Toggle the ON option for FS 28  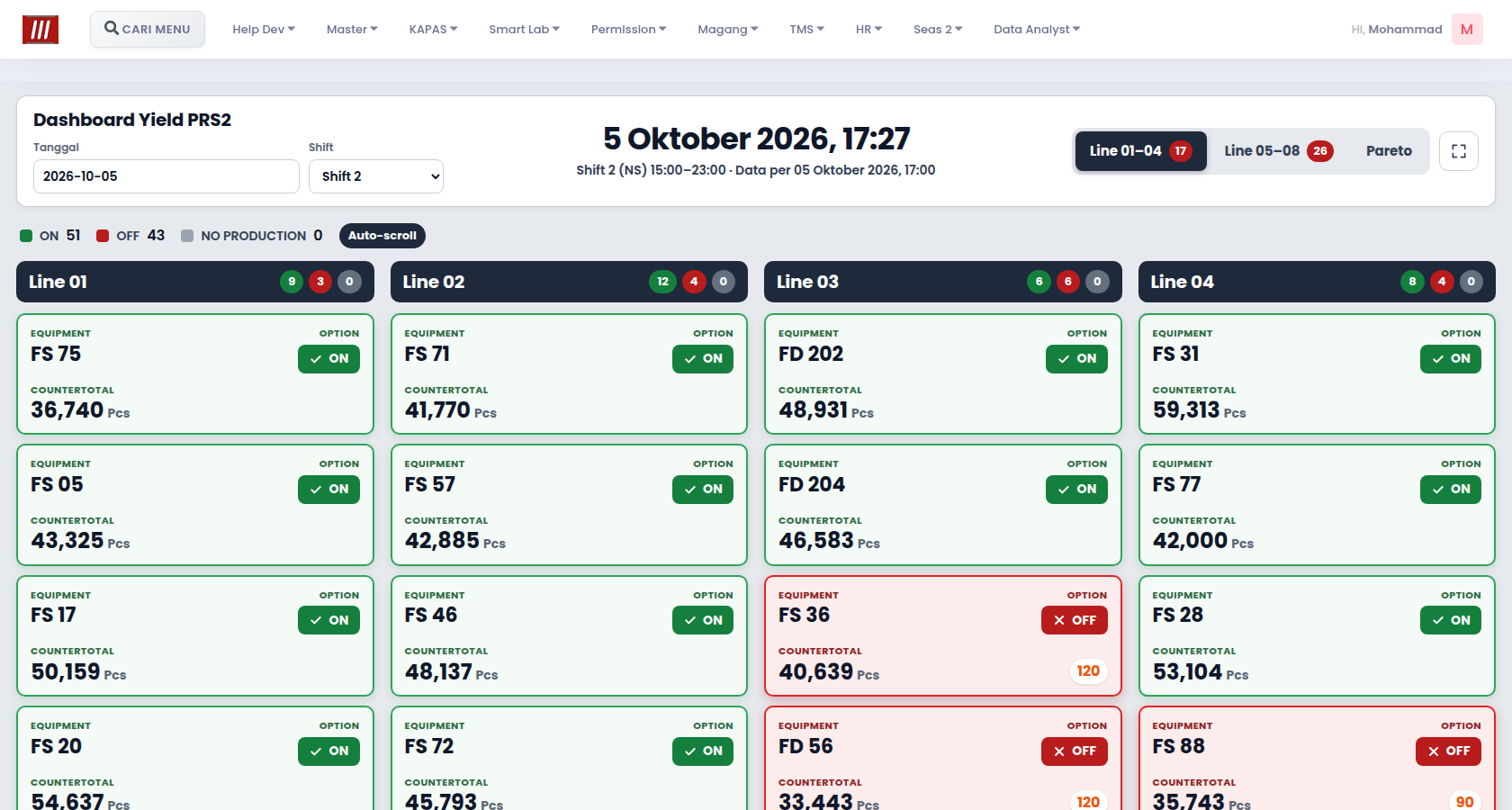pyautogui.click(x=1451, y=620)
